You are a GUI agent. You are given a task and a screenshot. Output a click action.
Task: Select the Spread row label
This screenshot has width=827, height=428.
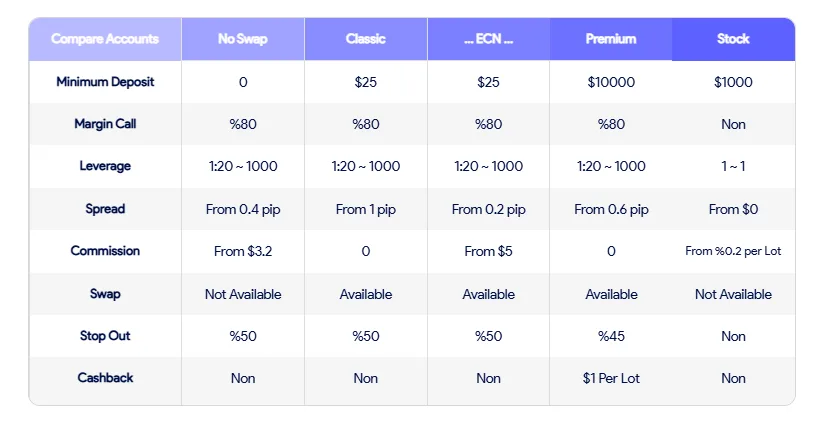(x=105, y=209)
